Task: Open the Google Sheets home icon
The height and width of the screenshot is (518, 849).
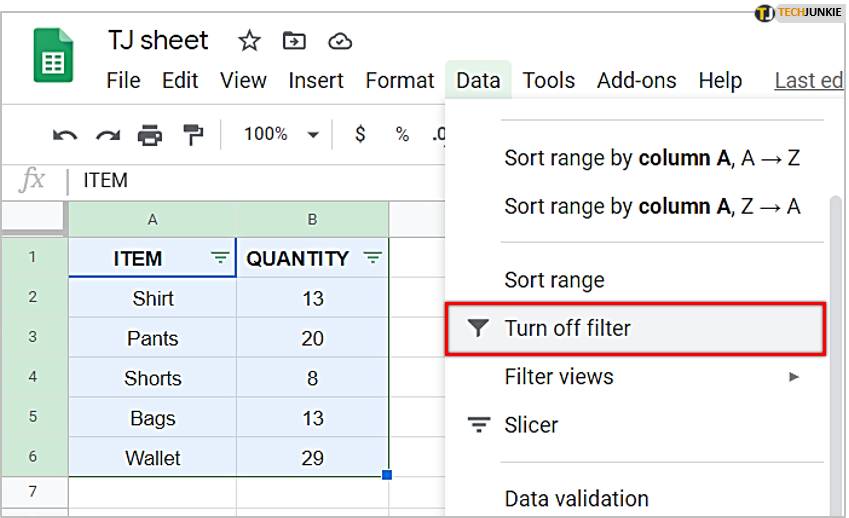Action: point(53,55)
